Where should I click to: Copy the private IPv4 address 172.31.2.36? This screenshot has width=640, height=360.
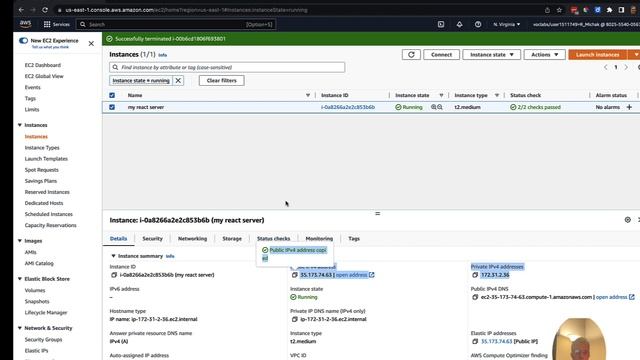[475, 275]
